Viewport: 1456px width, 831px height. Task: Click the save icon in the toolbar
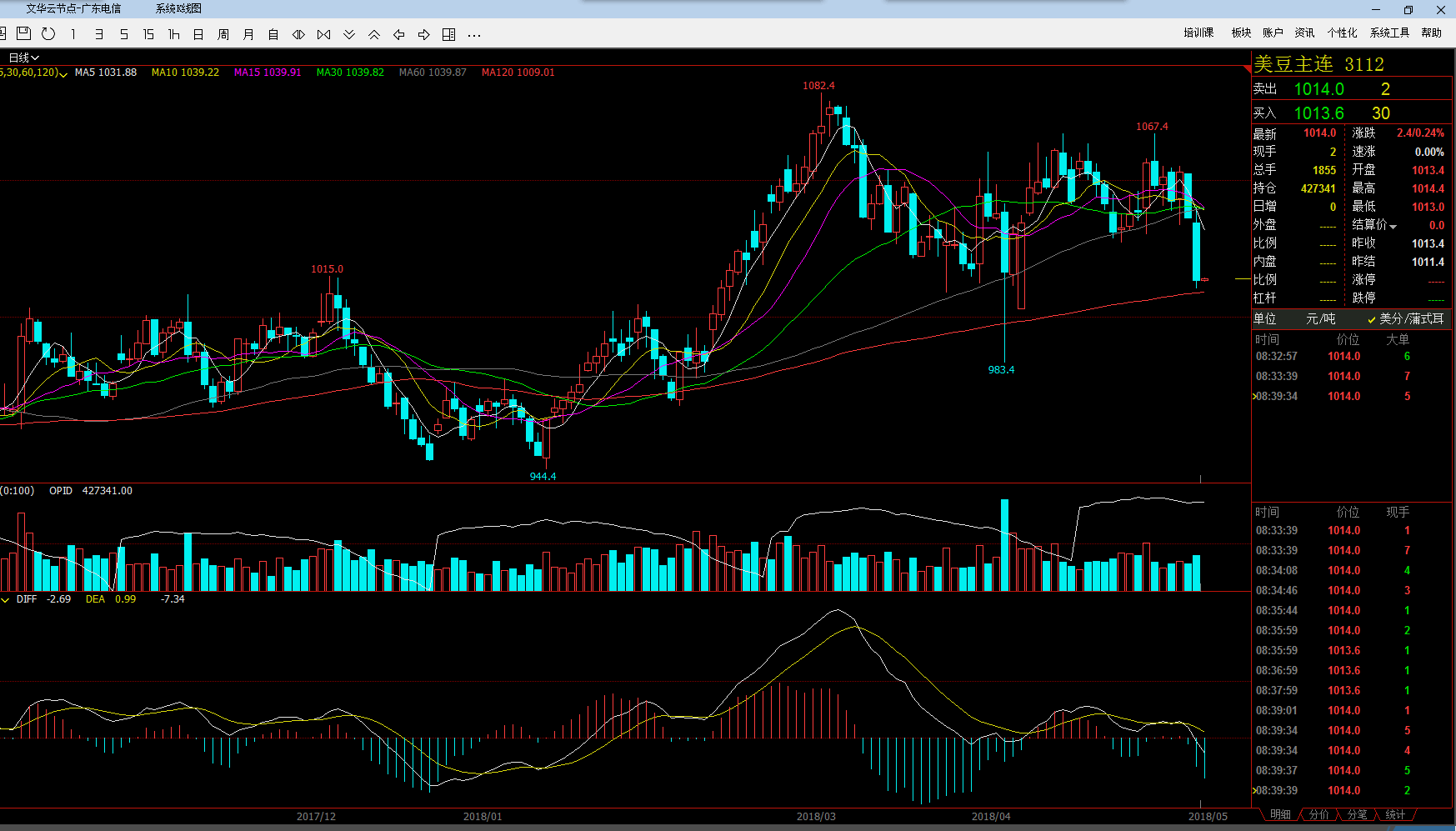coord(23,34)
